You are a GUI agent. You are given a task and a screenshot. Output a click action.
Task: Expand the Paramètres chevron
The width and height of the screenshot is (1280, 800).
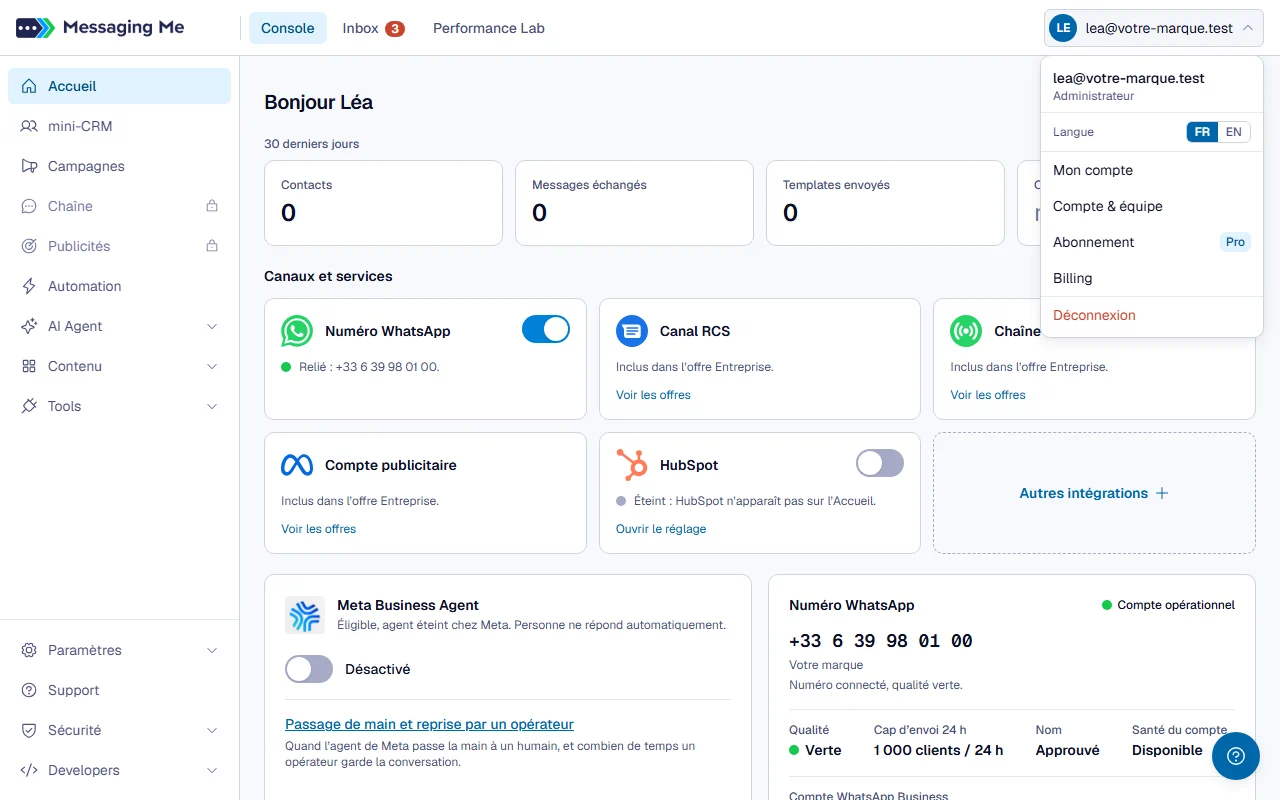(212, 650)
